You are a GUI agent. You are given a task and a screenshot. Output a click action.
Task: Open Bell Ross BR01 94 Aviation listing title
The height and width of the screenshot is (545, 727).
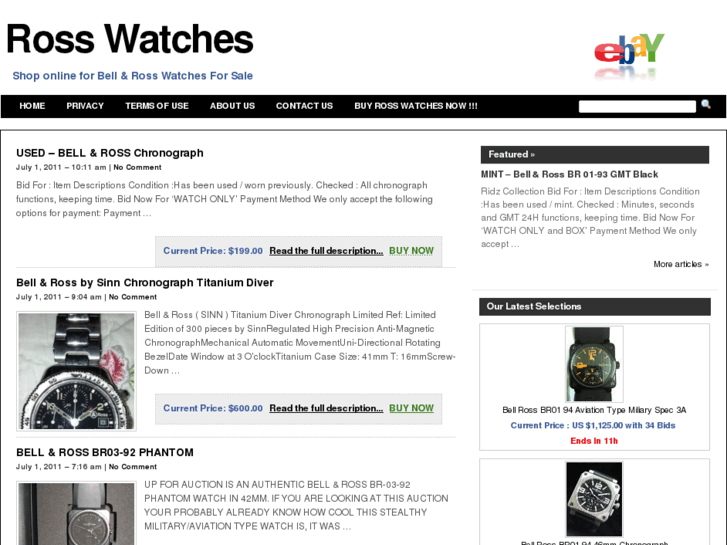point(594,410)
